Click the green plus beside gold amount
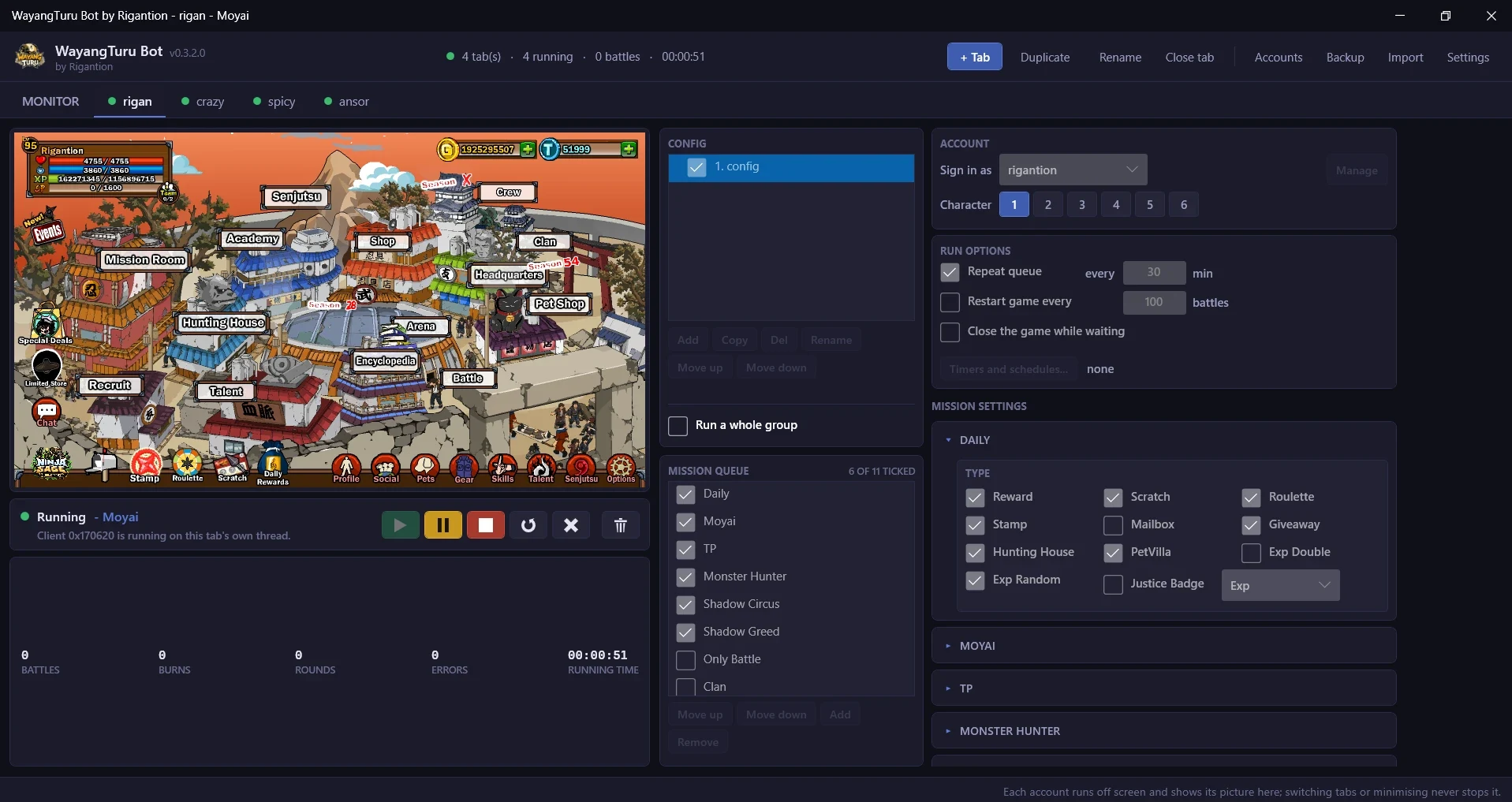 tap(527, 148)
